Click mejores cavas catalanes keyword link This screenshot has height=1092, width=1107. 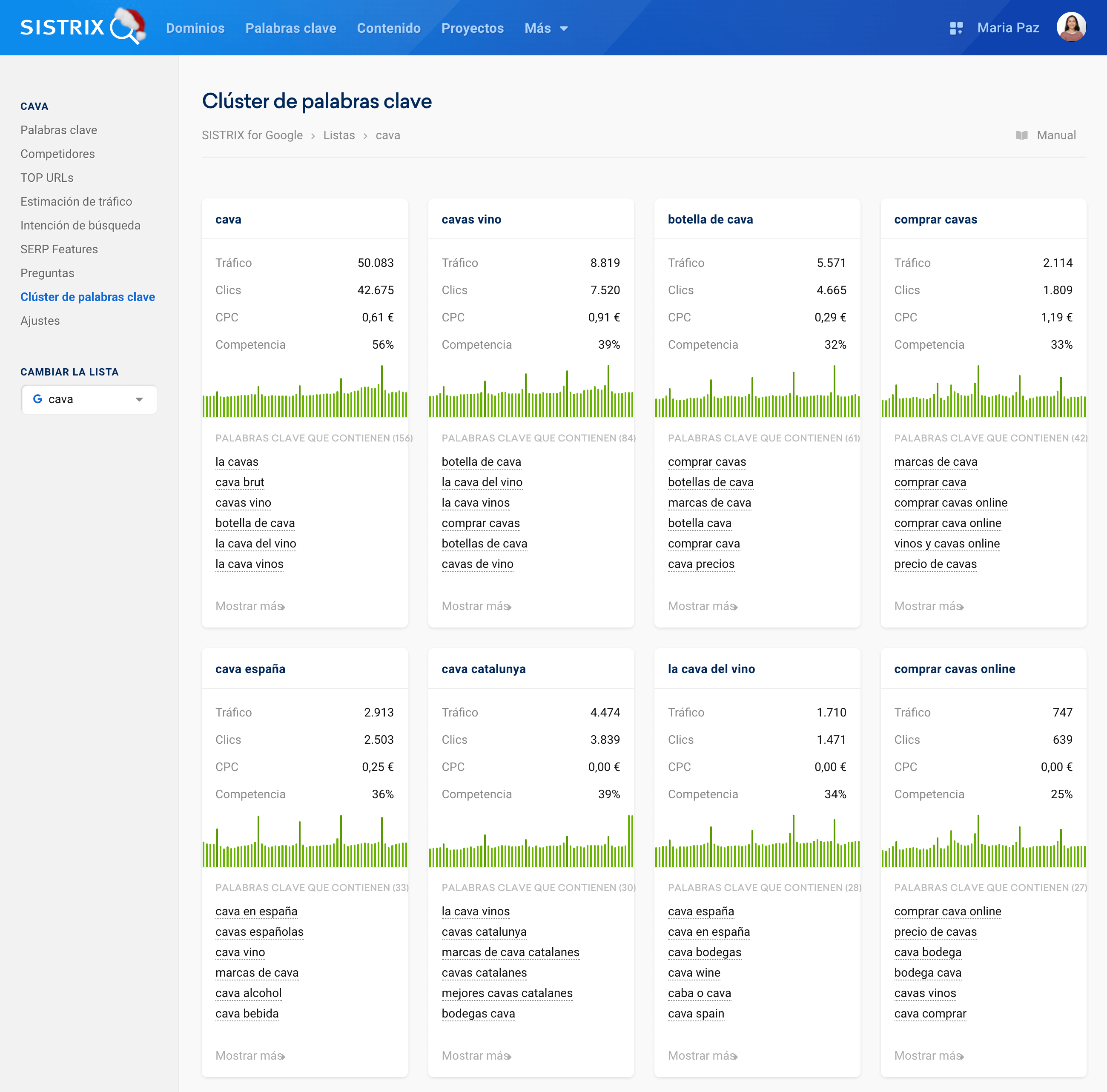507,993
